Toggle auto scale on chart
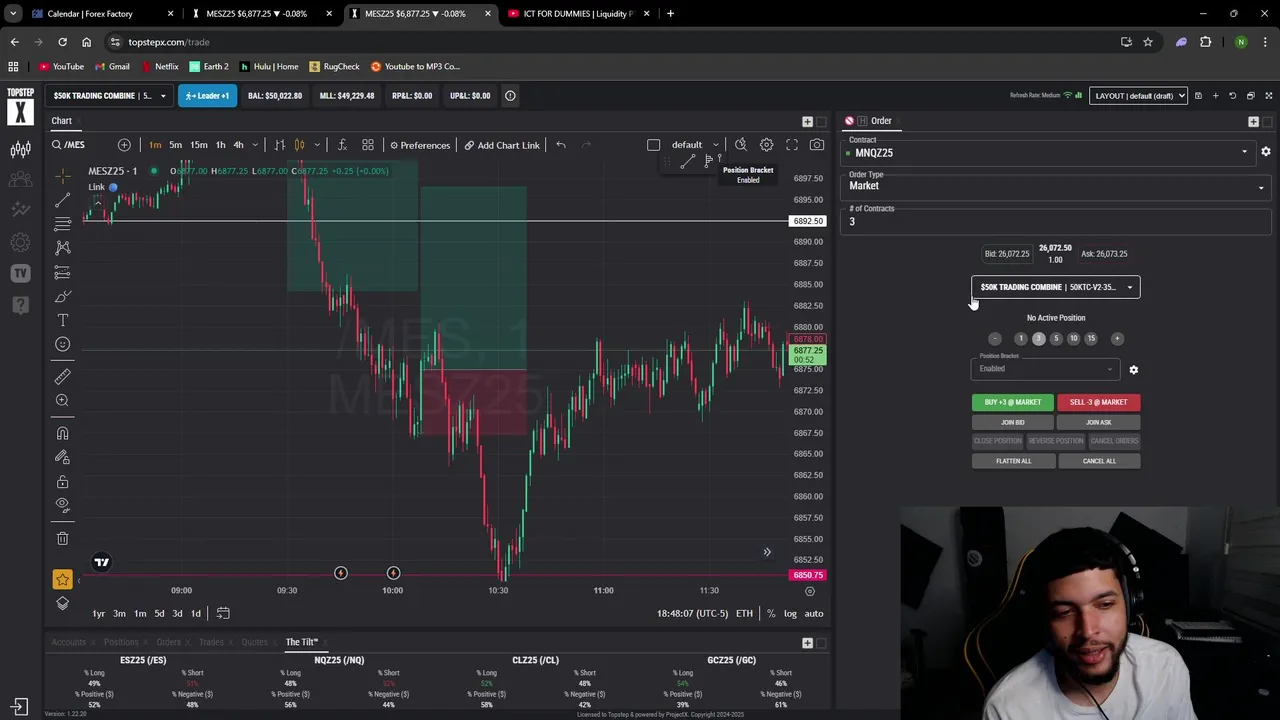The width and height of the screenshot is (1280, 720). tap(814, 613)
